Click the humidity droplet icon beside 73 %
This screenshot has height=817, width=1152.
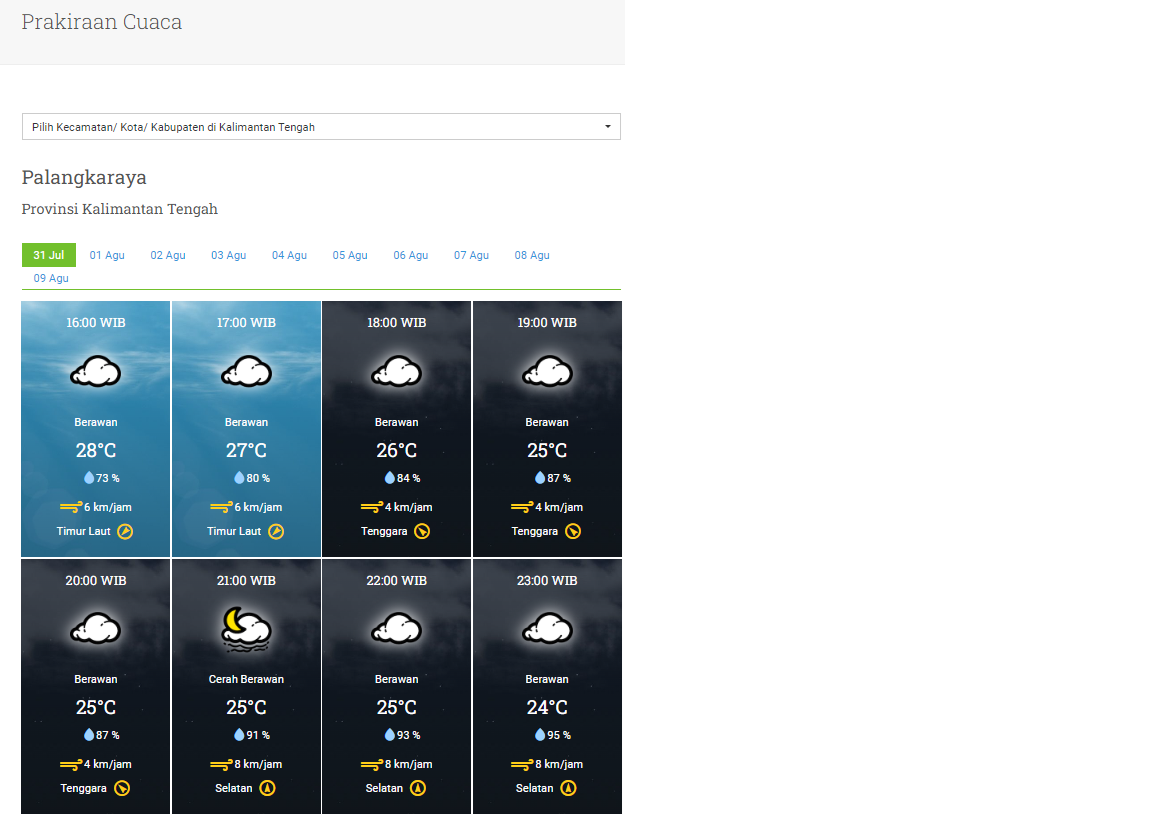coord(89,478)
